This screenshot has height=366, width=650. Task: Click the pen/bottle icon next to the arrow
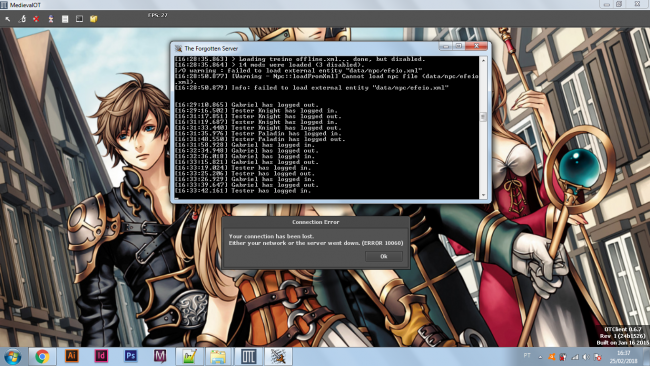(x=22, y=19)
